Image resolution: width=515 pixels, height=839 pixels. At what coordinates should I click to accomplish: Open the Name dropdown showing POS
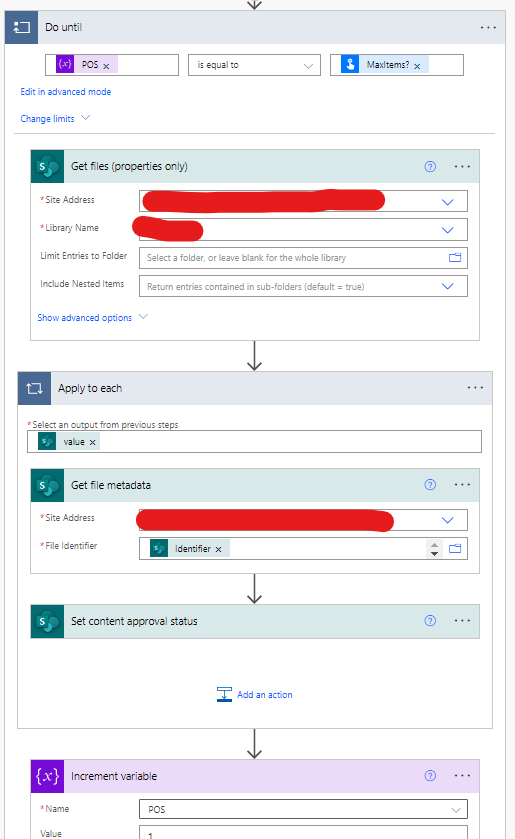[x=303, y=810]
